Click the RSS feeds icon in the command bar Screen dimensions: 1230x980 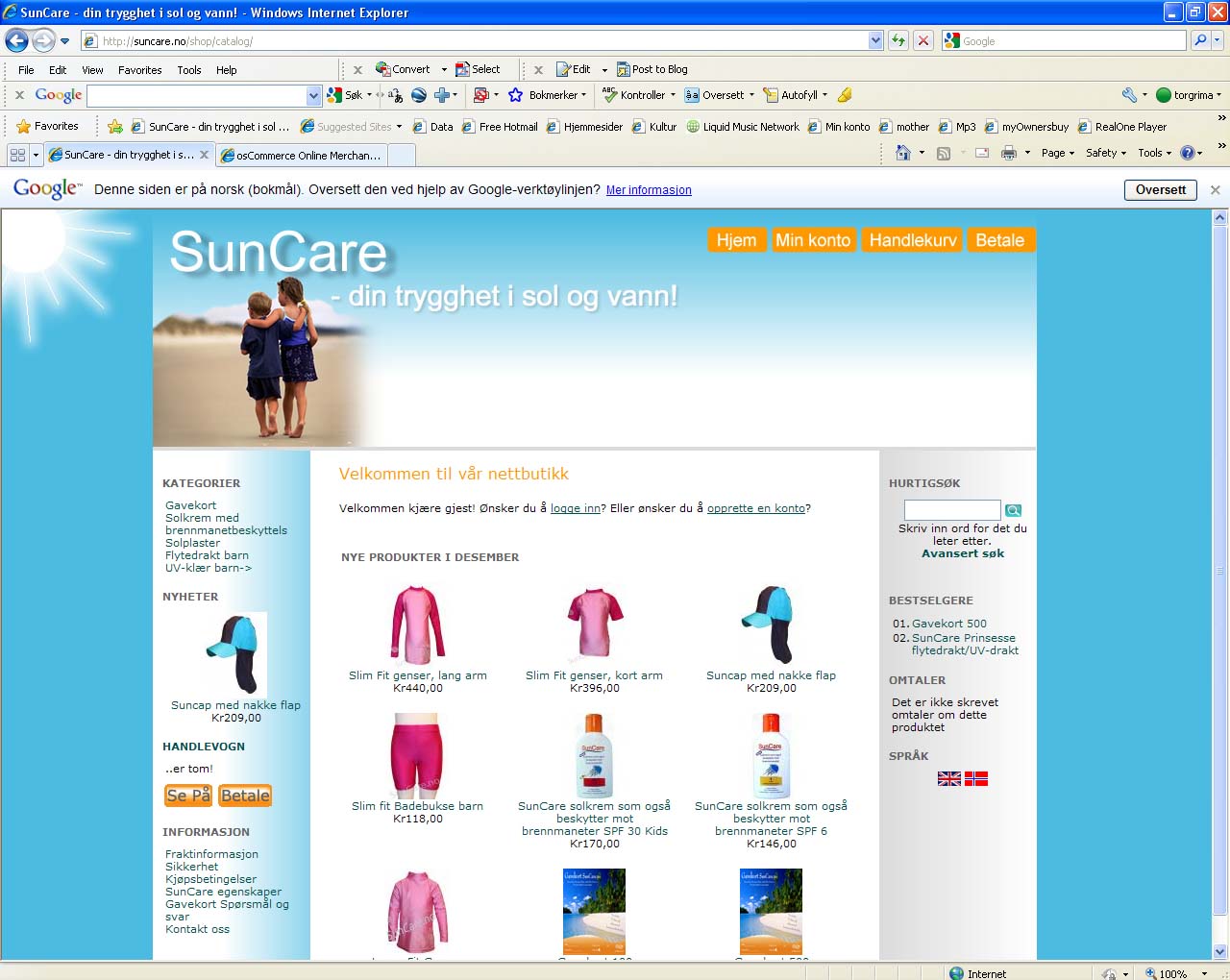[x=944, y=153]
